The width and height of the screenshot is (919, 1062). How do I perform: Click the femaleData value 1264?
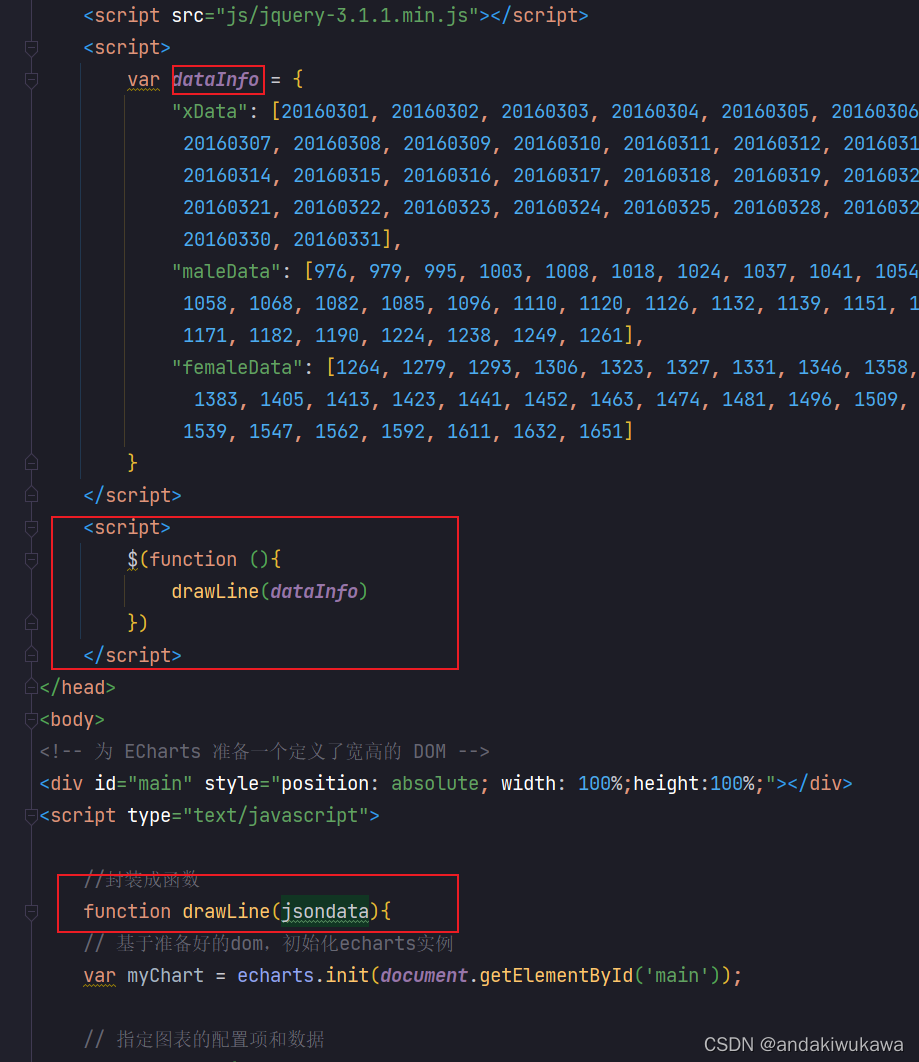(358, 367)
